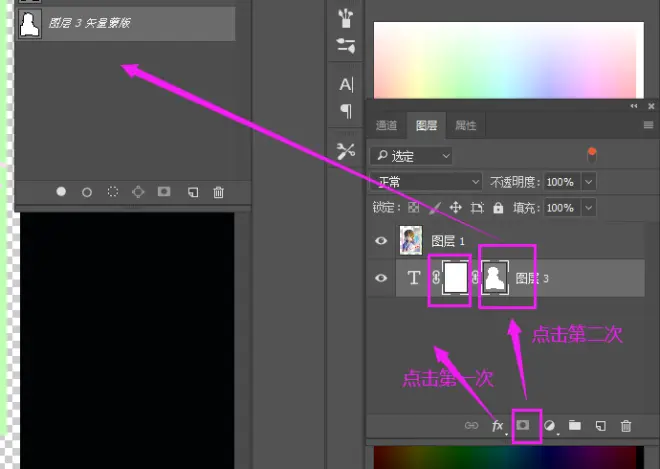Toggle lock position move icon

455,208
